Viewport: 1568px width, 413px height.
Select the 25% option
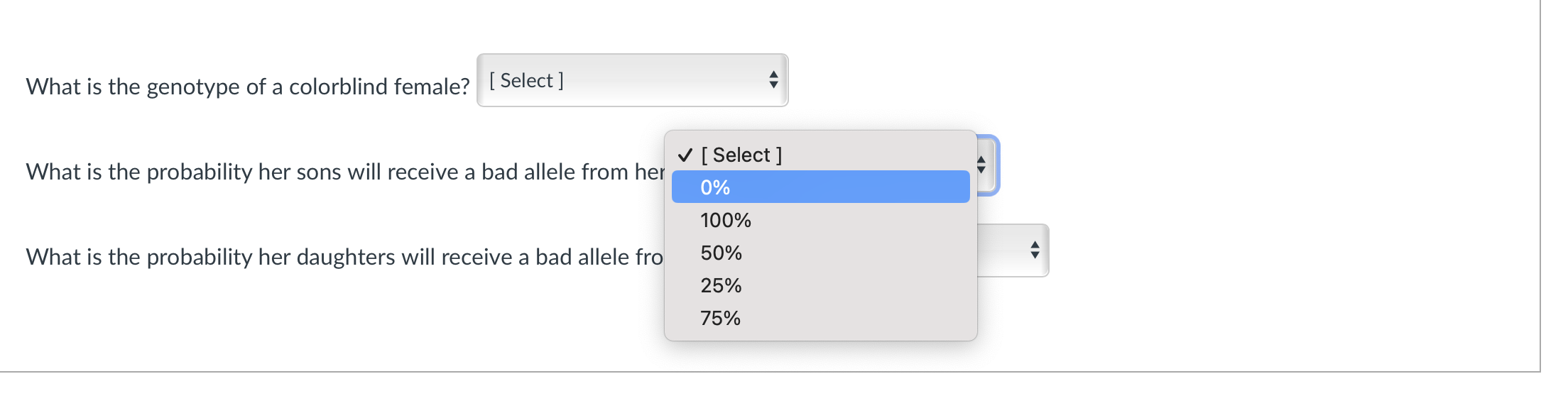click(721, 285)
